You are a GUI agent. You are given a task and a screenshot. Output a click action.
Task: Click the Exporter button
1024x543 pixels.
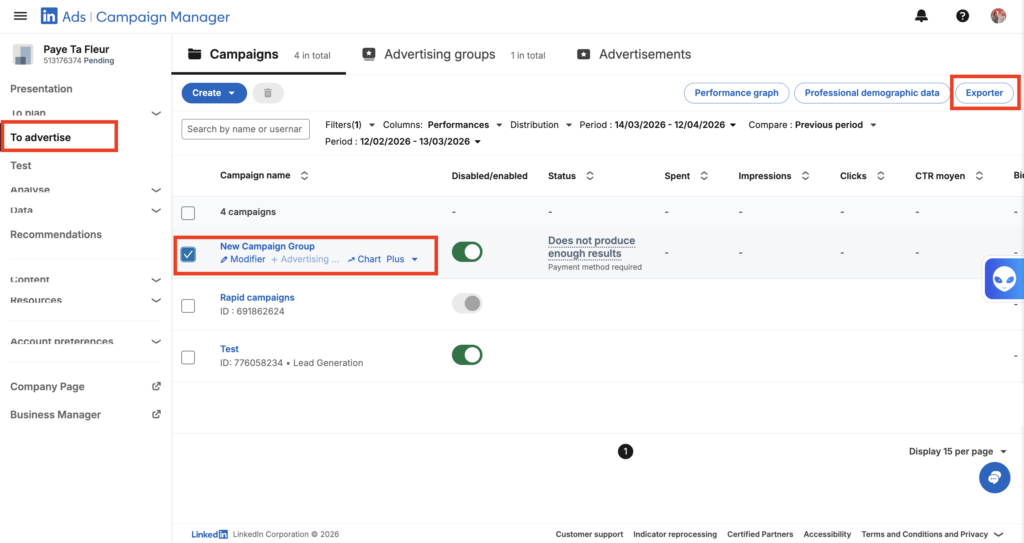click(x=984, y=93)
